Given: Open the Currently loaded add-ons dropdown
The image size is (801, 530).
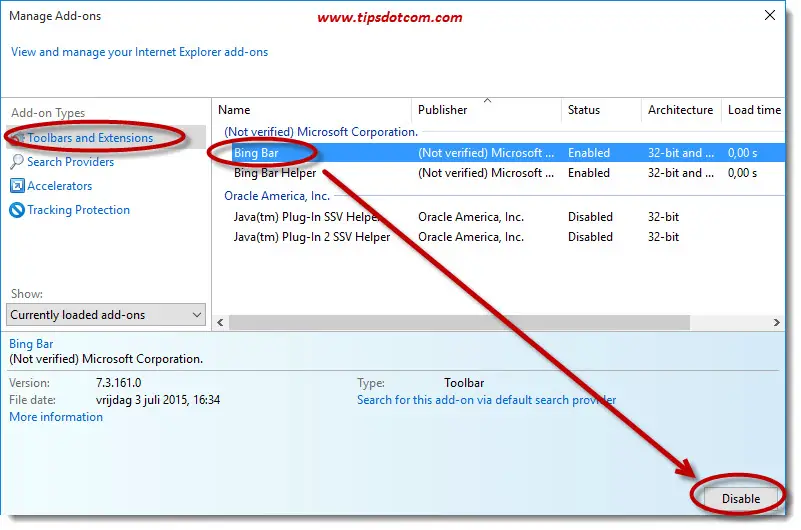Looking at the screenshot, I should point(106,315).
